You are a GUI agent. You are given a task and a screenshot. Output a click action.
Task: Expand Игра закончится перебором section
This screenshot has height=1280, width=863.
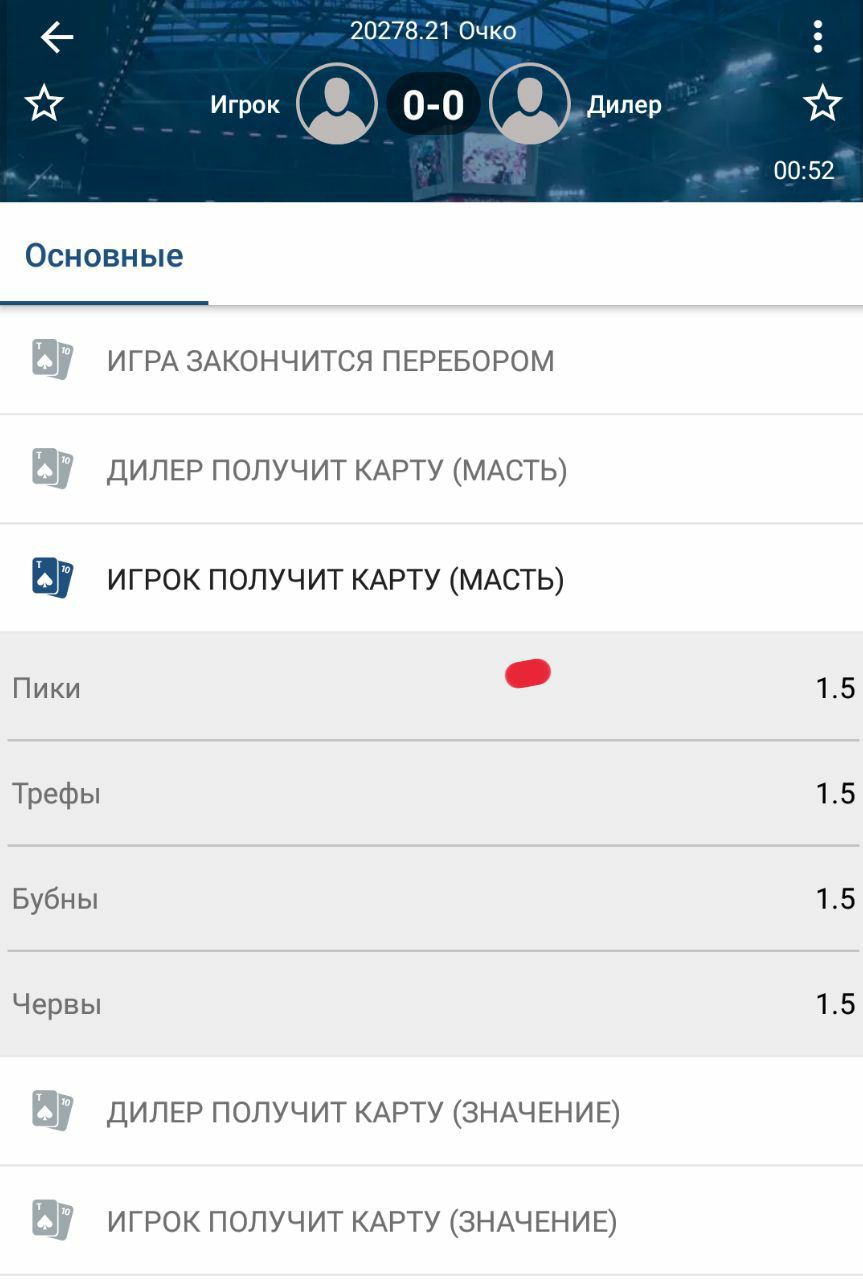[x=330, y=361]
